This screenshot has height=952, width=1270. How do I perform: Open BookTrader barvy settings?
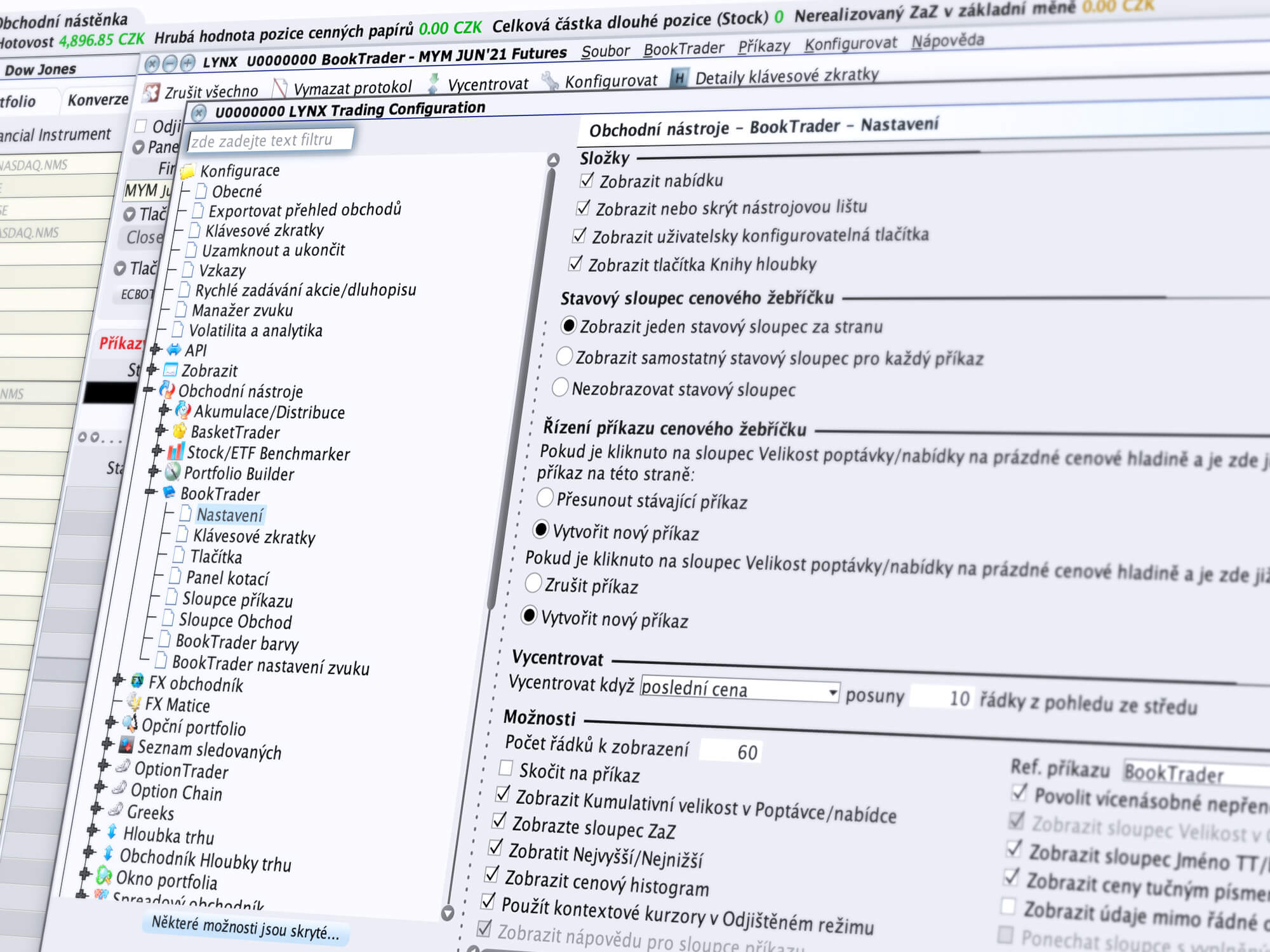point(237,642)
